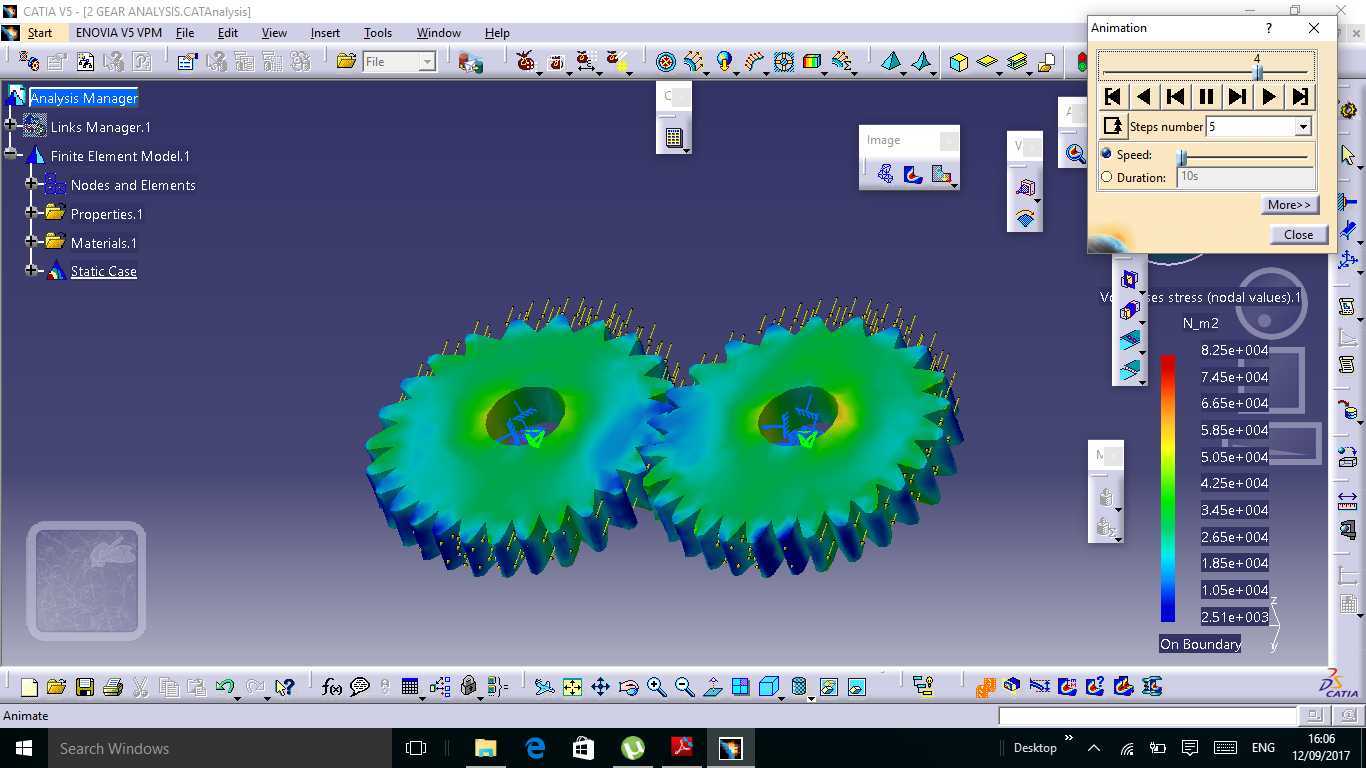The height and width of the screenshot is (768, 1366).
Task: Click the Fit All In view icon
Action: tap(572, 687)
